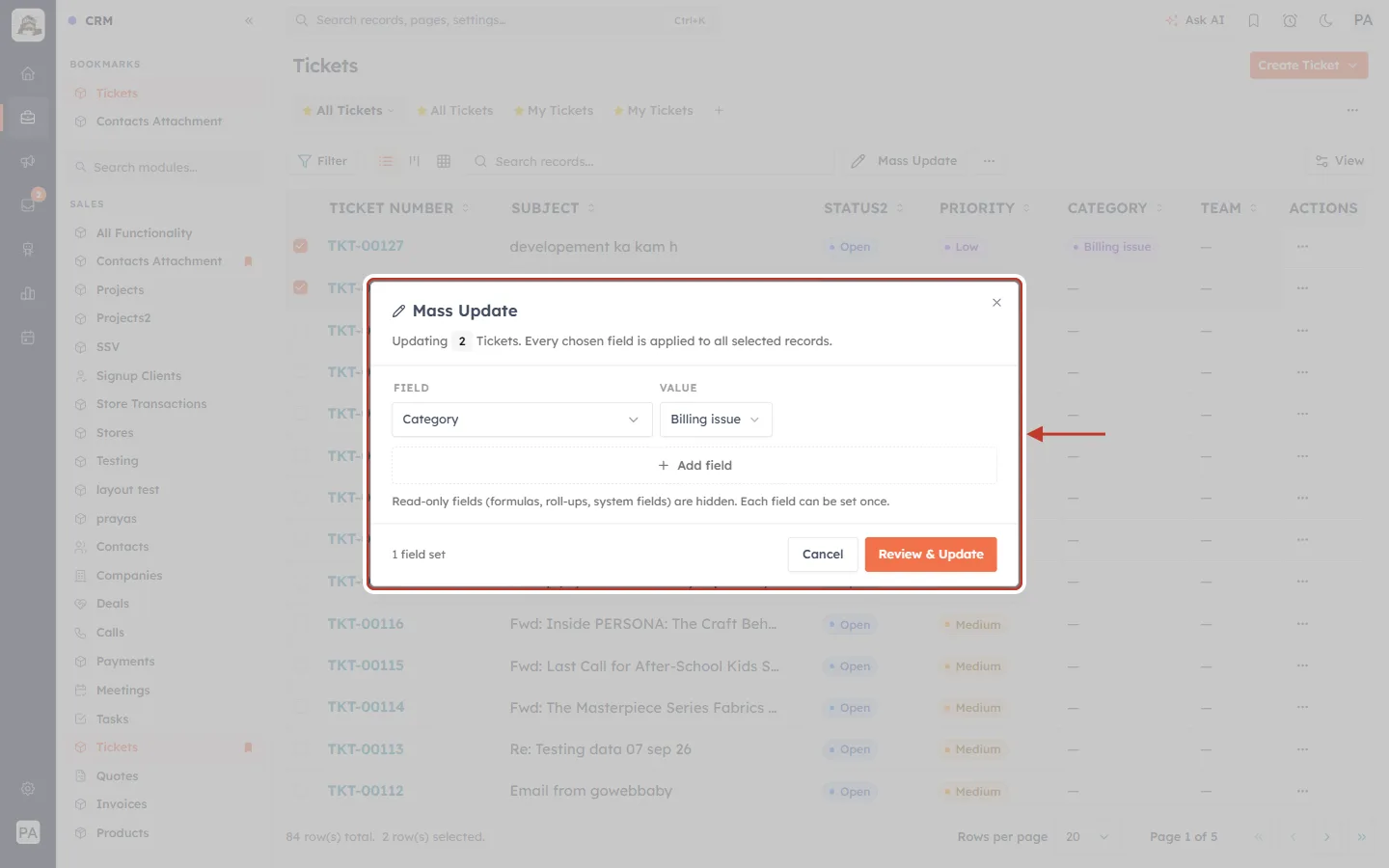Select the list view icon
This screenshot has height=868, width=1389.
[386, 161]
